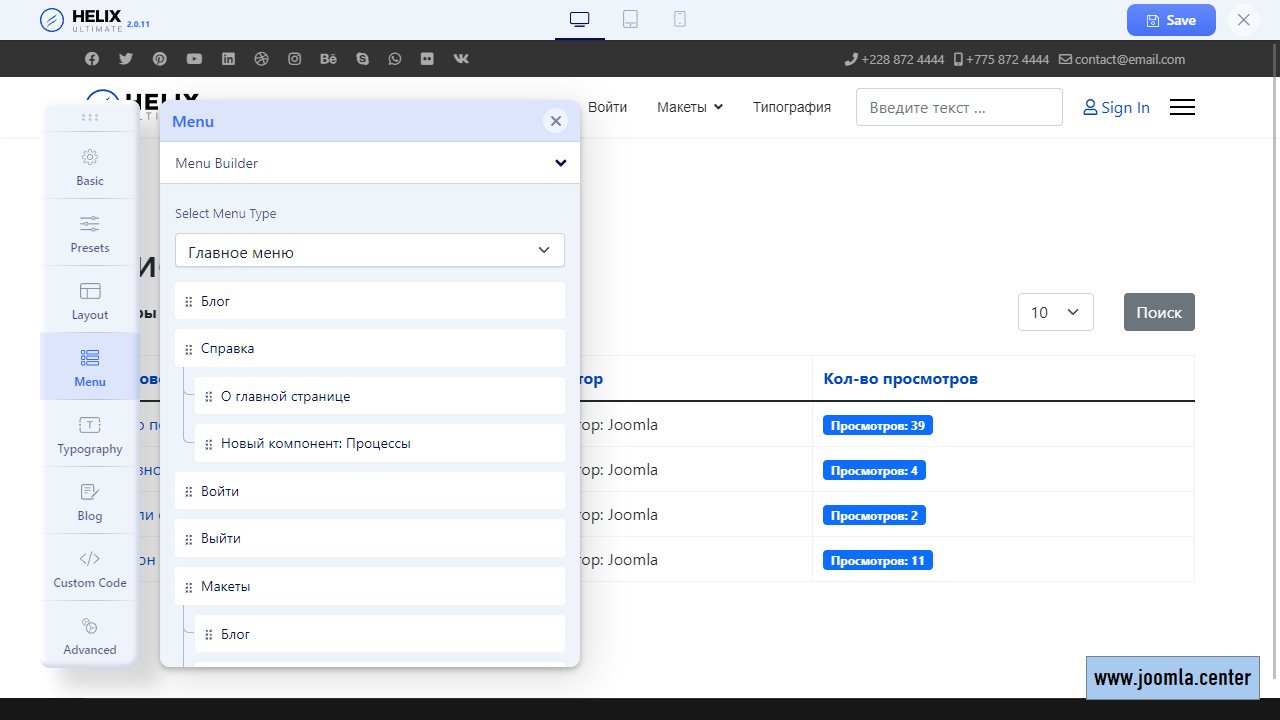
Task: Switch to mobile device preview
Action: tap(680, 20)
